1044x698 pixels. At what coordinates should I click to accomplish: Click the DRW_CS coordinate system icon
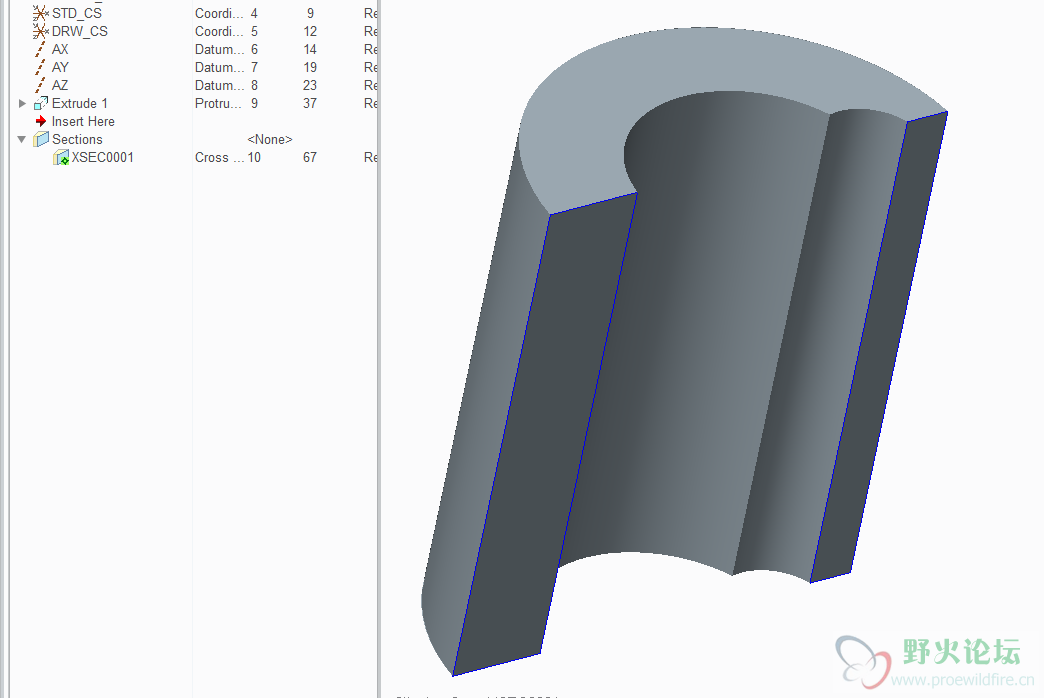pyautogui.click(x=41, y=31)
